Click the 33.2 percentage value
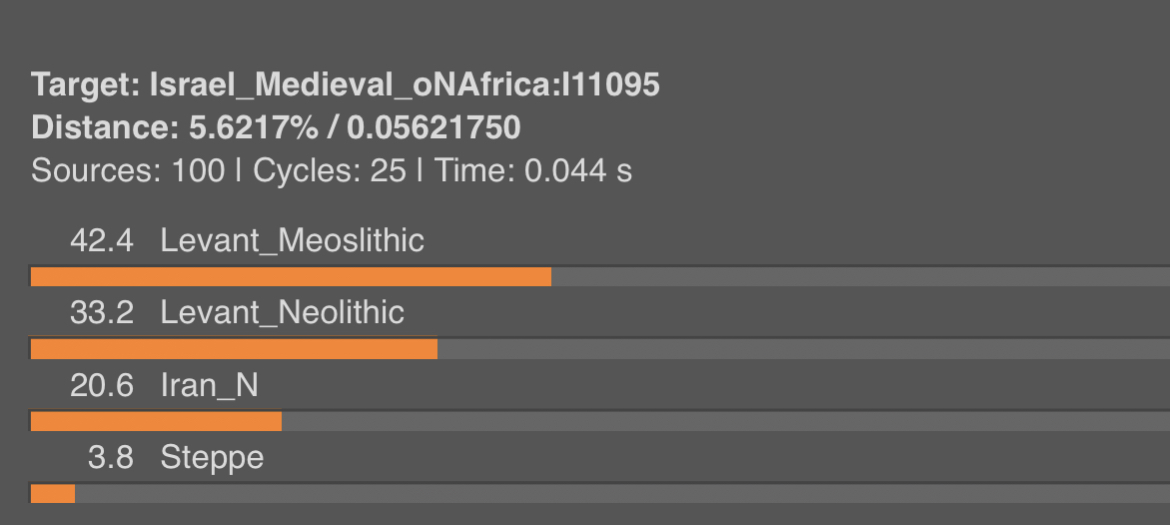Screen dimensions: 1170x525 tap(101, 312)
